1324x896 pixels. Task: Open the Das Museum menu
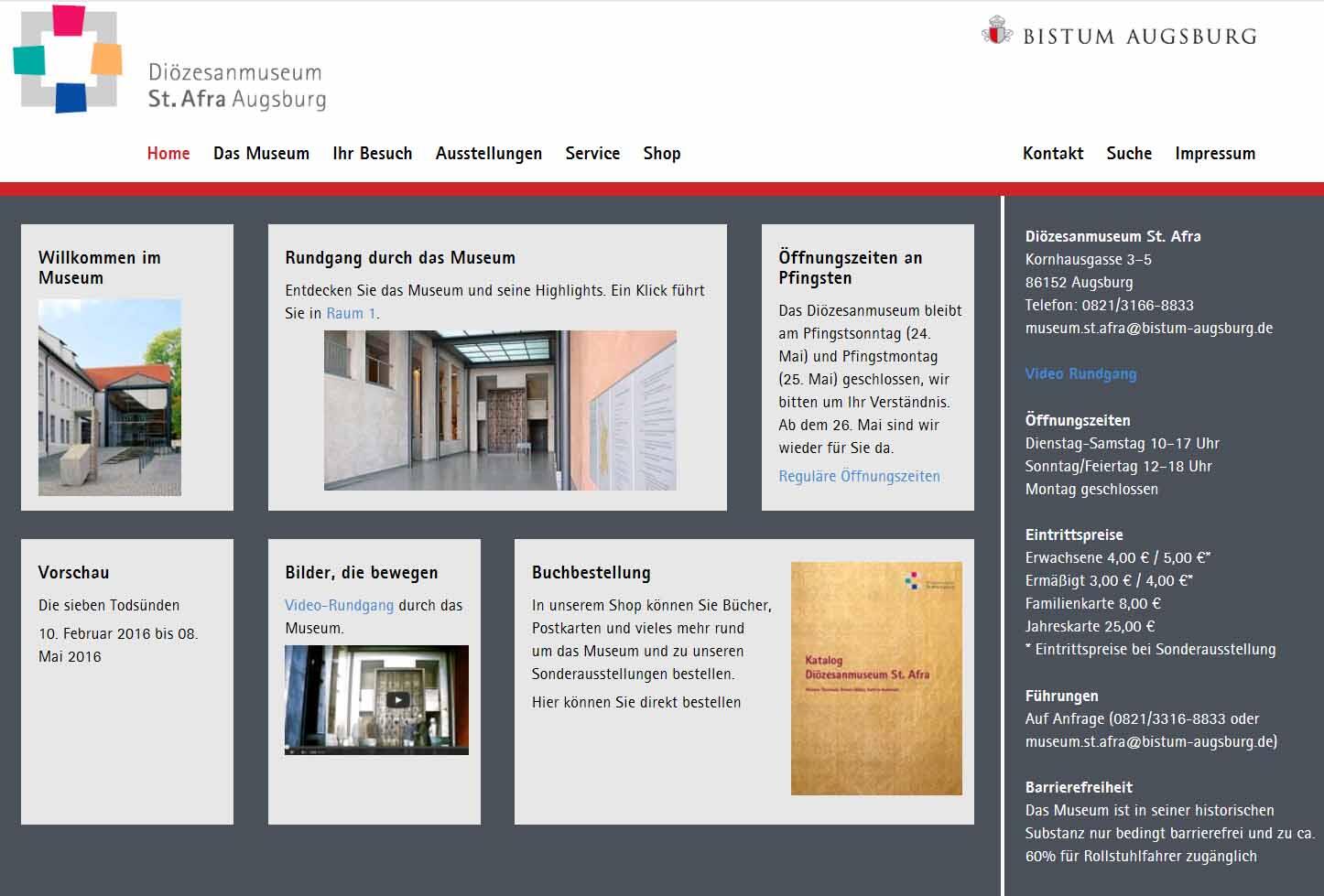261,154
